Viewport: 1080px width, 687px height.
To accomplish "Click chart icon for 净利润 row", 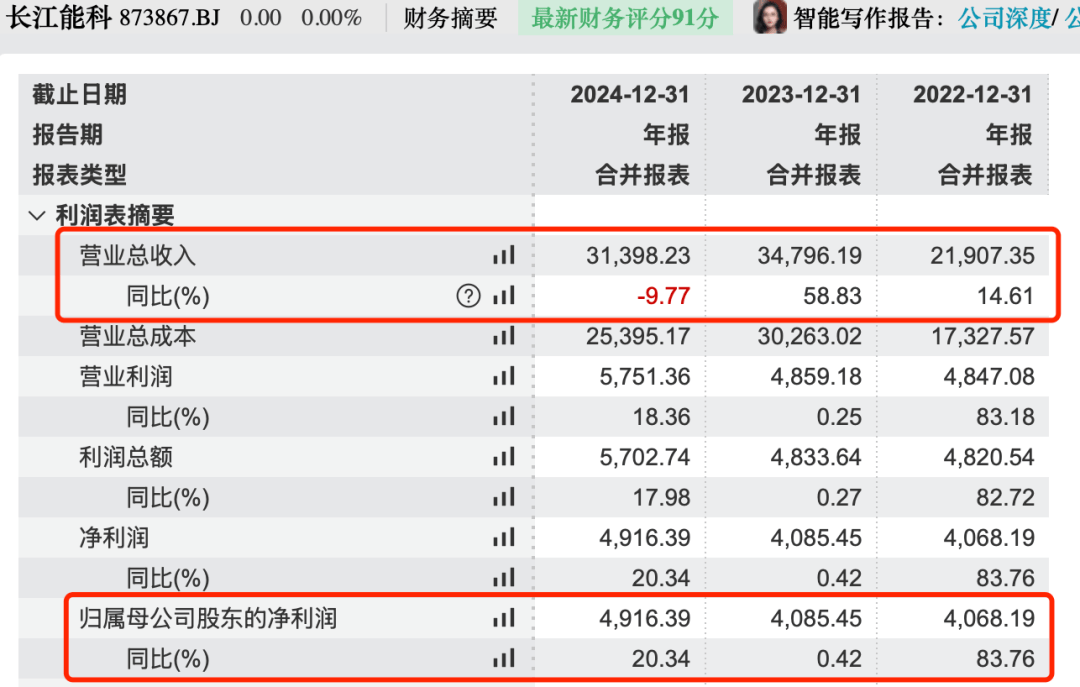I will [503, 538].
